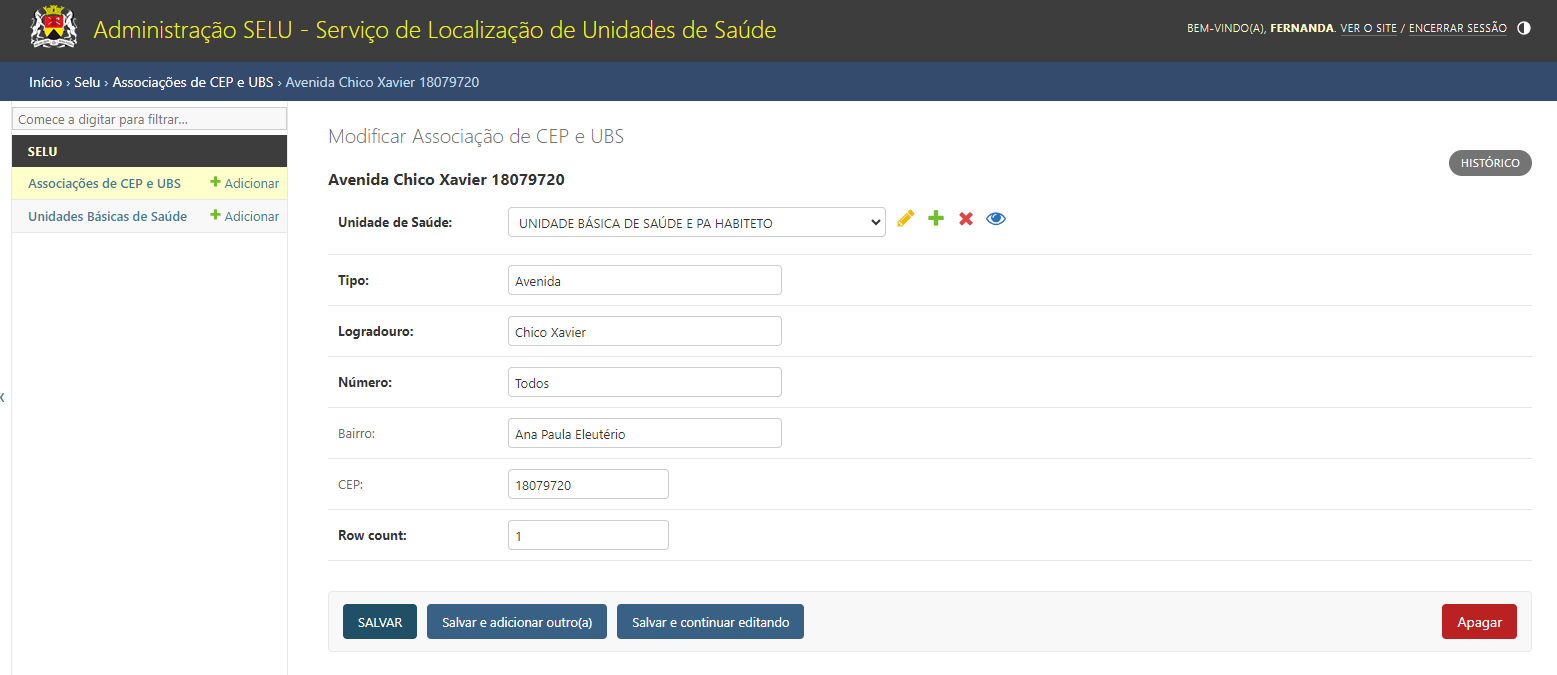The image size is (1557, 675).
Task: Go to Início in the breadcrumb
Action: pos(45,82)
